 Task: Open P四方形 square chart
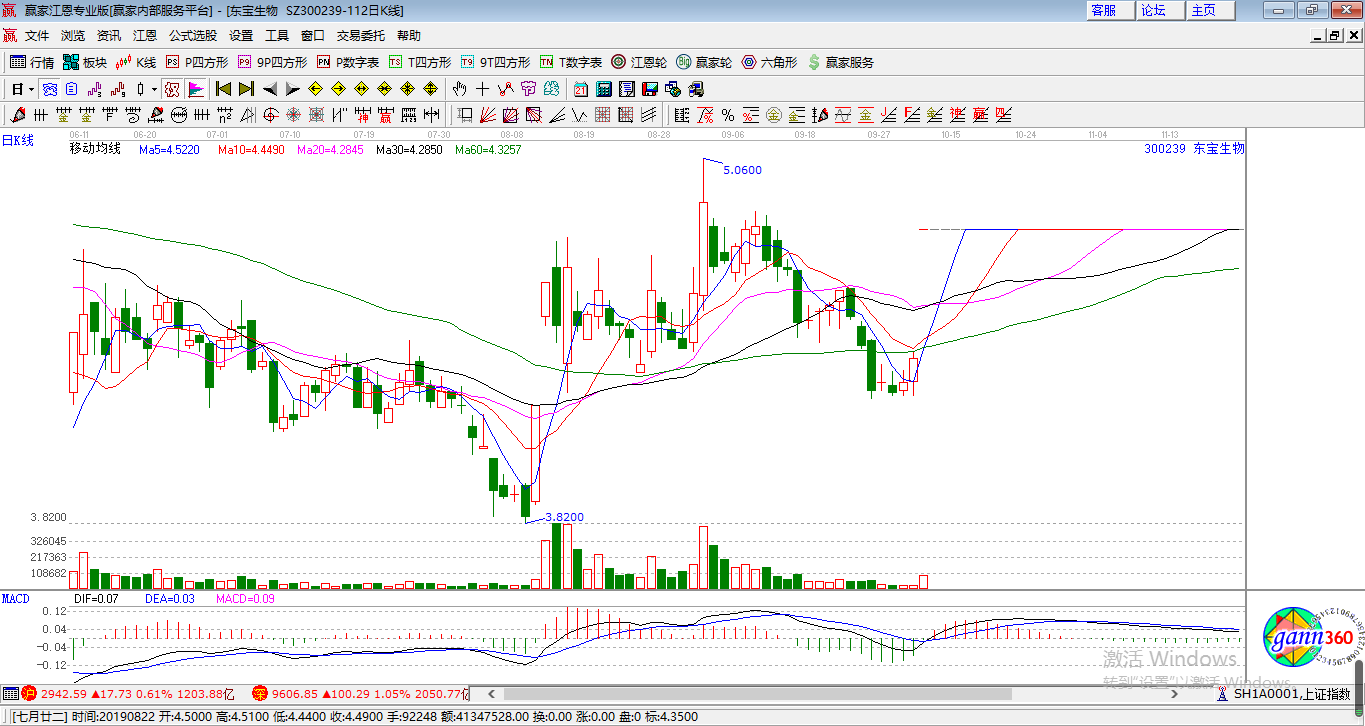(x=197, y=62)
